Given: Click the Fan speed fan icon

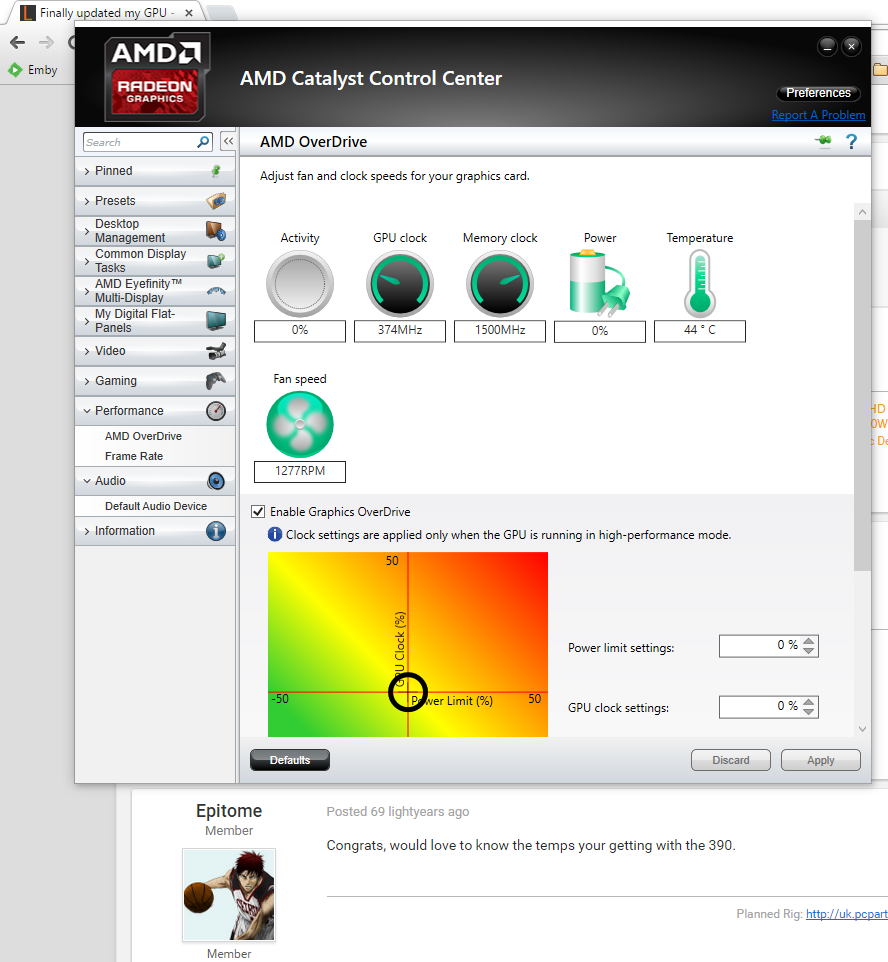Looking at the screenshot, I should click(x=300, y=425).
